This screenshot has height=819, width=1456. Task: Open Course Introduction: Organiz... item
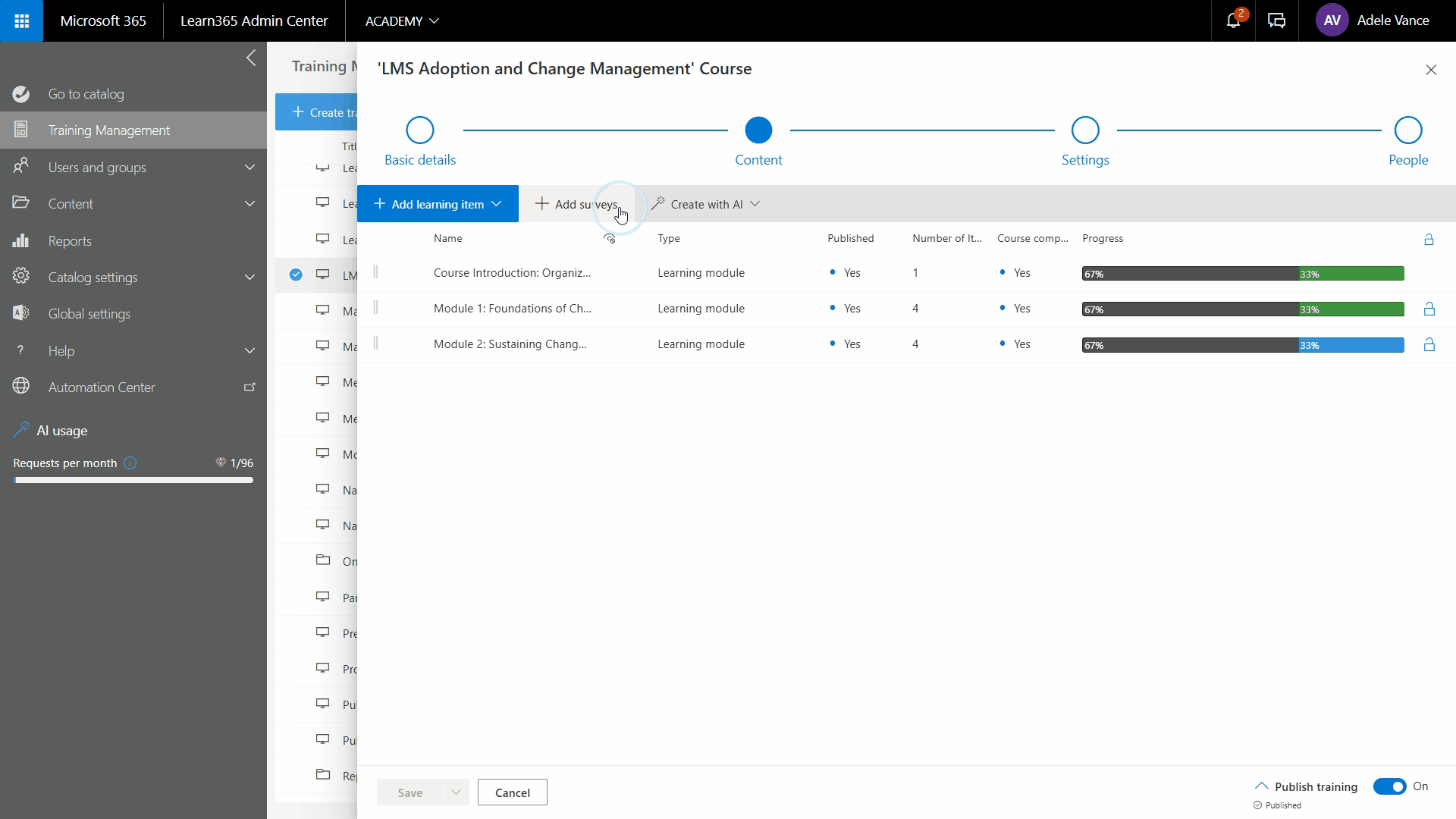tap(512, 272)
